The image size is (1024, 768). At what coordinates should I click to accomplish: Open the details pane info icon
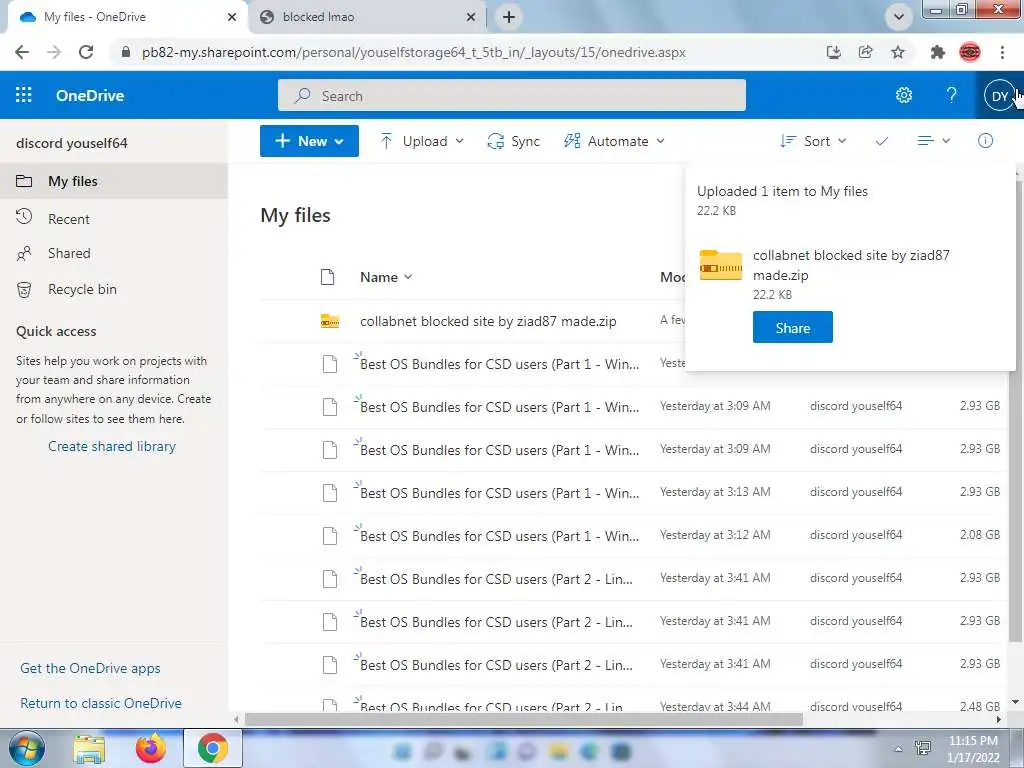click(985, 140)
